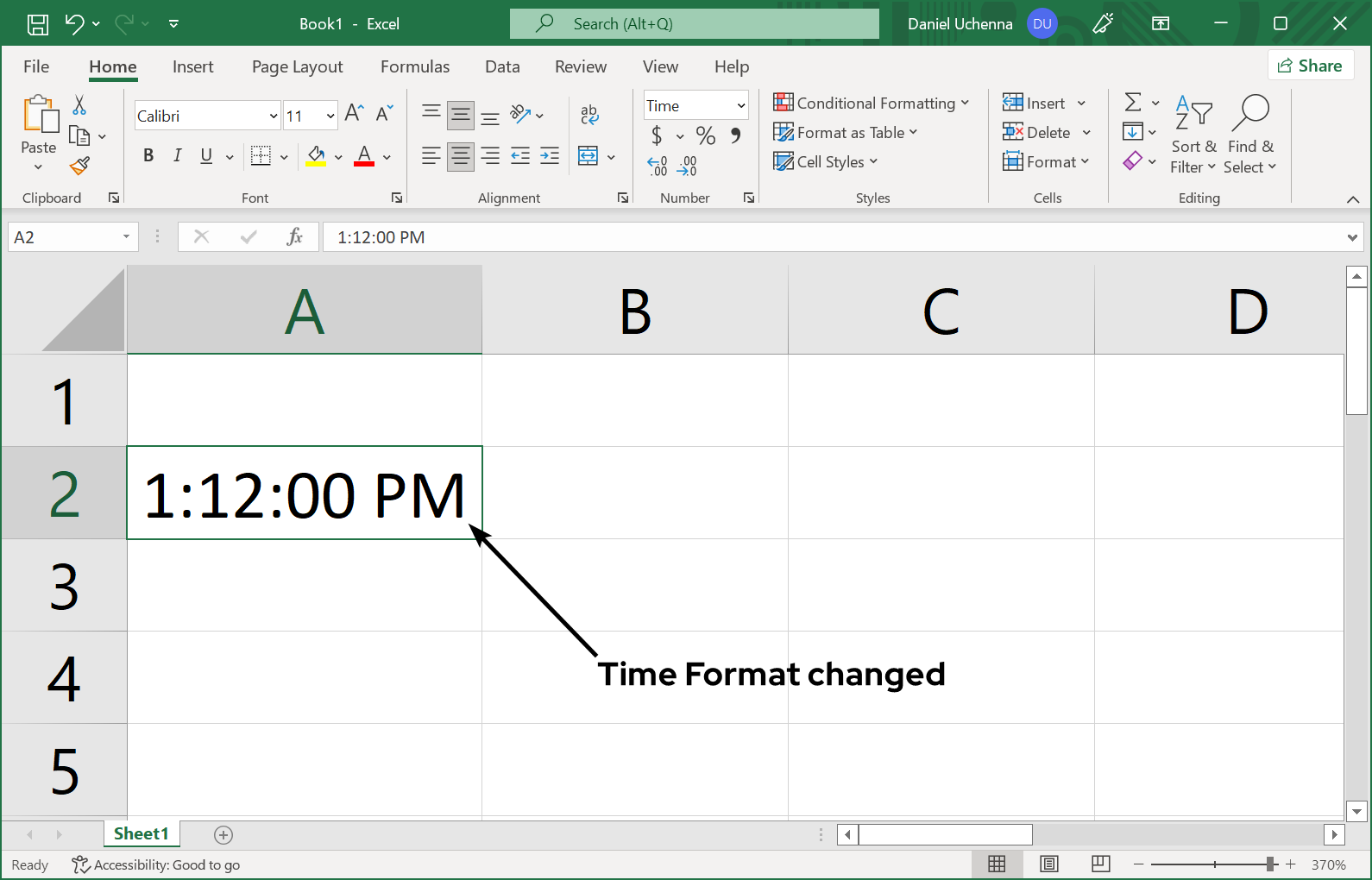
Task: Switch to the Formulas ribbon tab
Action: pos(415,67)
